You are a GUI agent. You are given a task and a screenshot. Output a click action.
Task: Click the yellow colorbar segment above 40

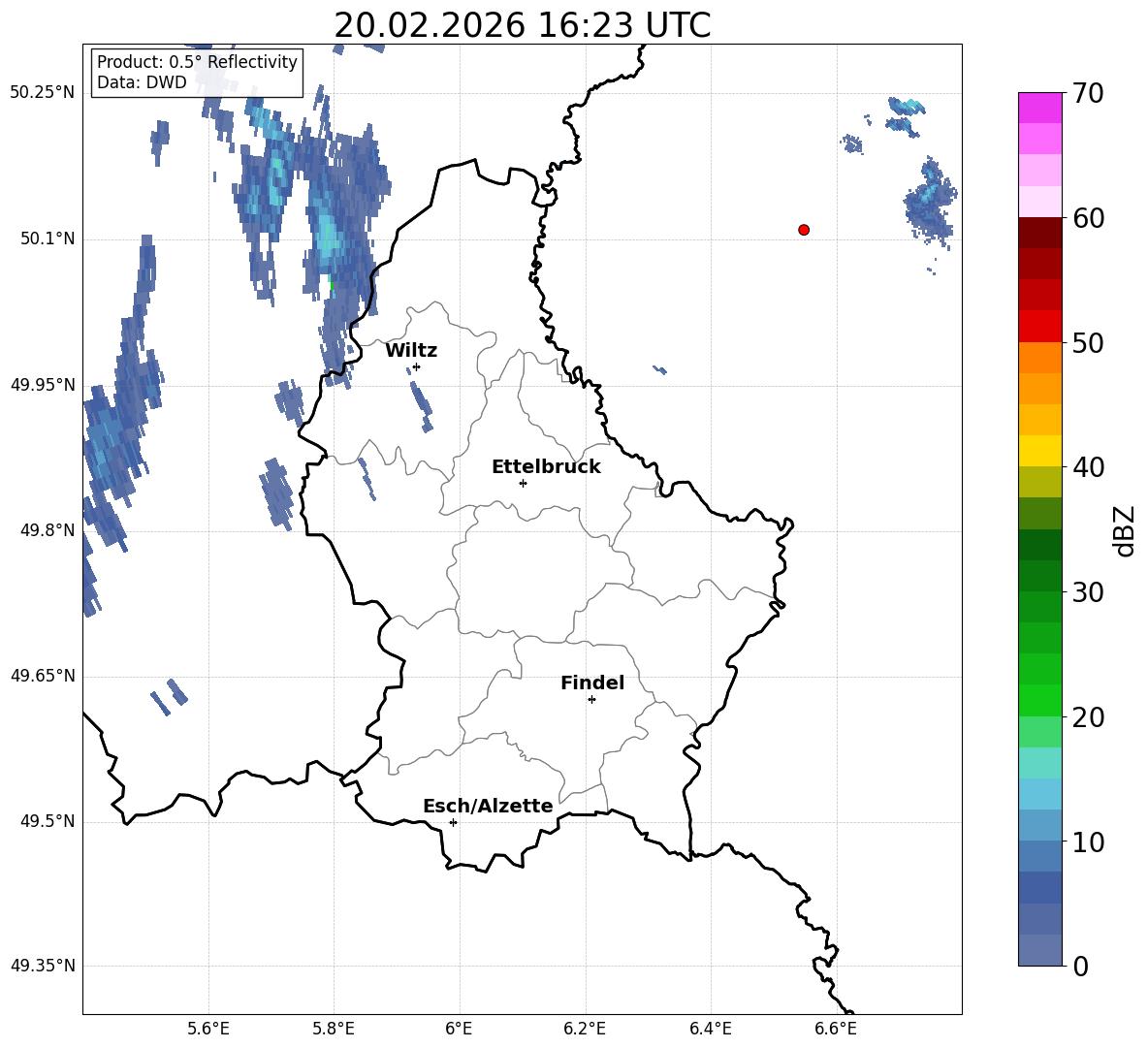coord(1040,451)
